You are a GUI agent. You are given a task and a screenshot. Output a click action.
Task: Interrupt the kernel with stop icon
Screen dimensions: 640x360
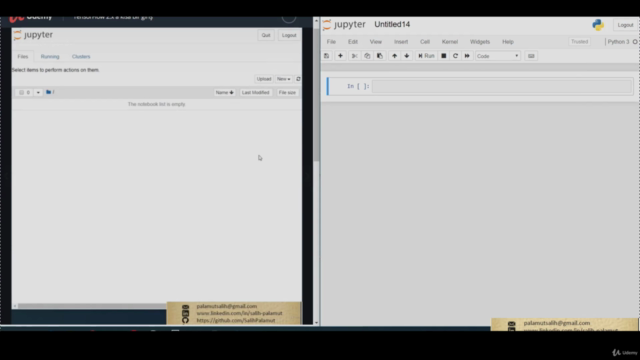point(444,56)
